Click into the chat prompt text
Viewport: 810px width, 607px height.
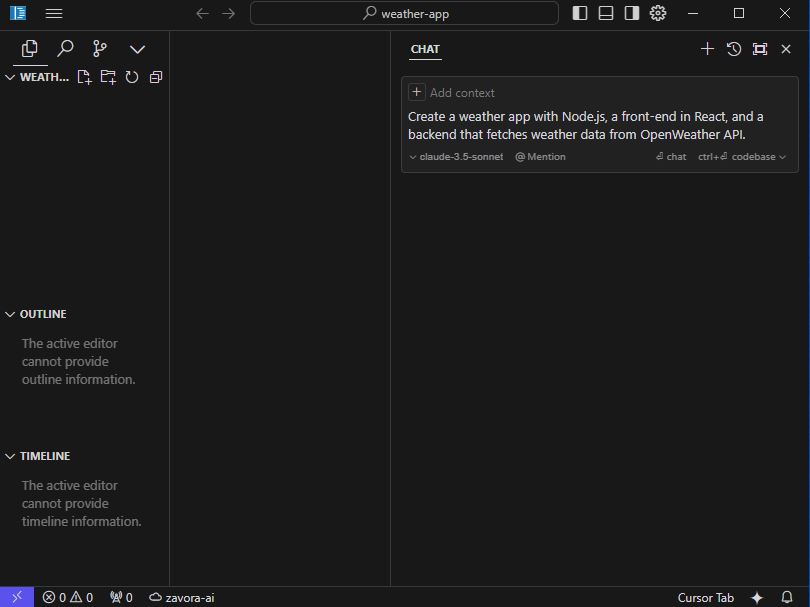pos(586,126)
